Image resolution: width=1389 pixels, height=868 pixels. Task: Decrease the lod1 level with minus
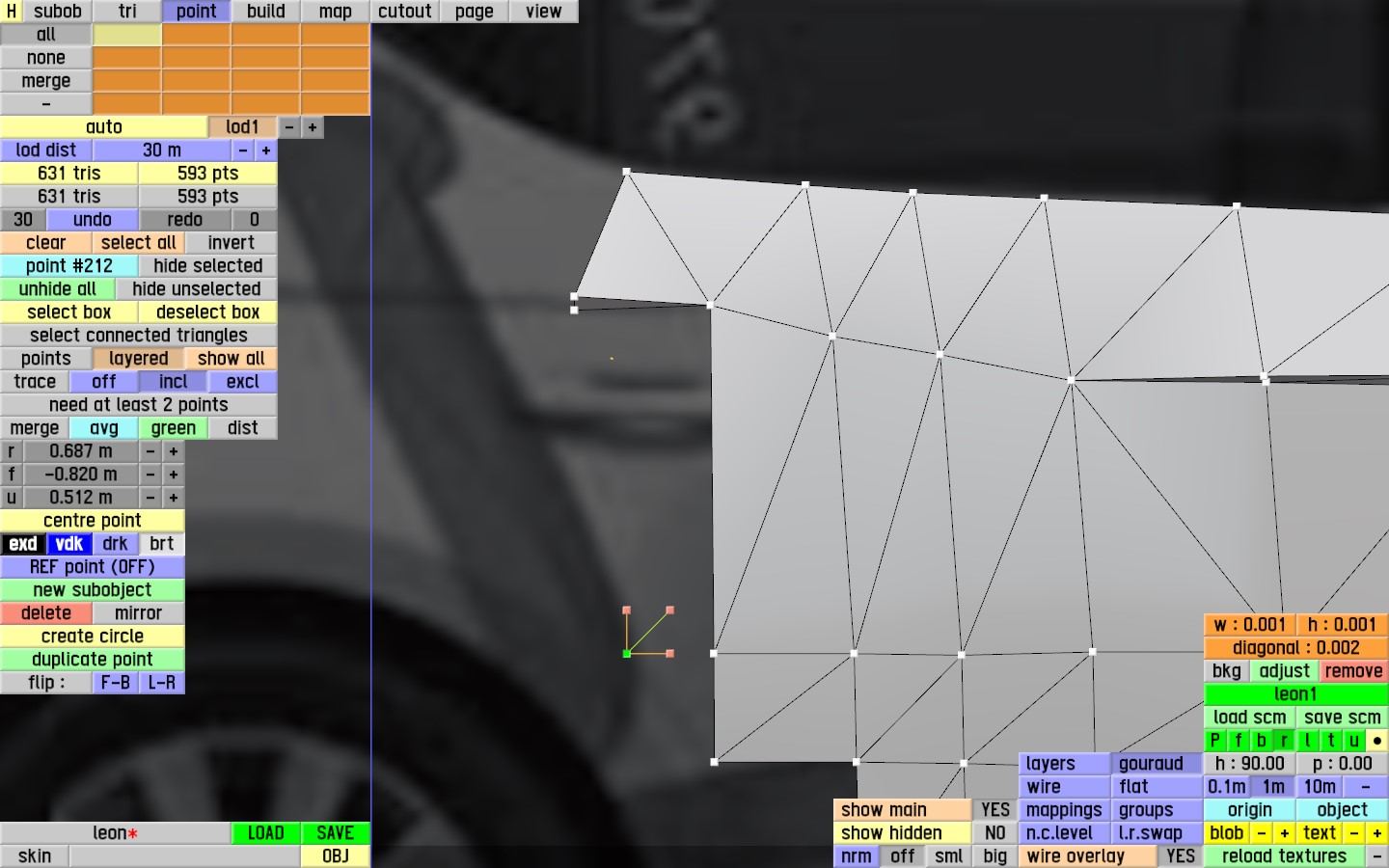[289, 127]
